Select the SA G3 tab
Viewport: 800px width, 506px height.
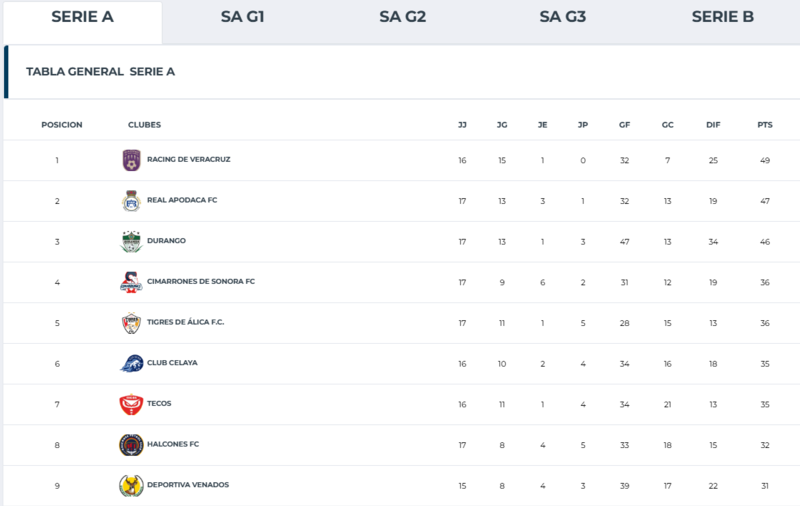tap(562, 17)
